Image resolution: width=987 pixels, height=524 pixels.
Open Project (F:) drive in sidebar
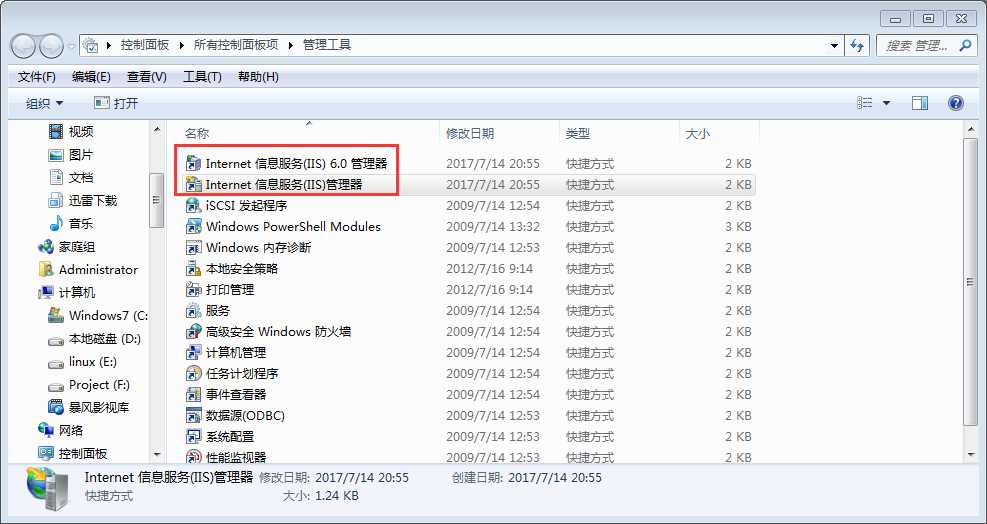[x=89, y=385]
